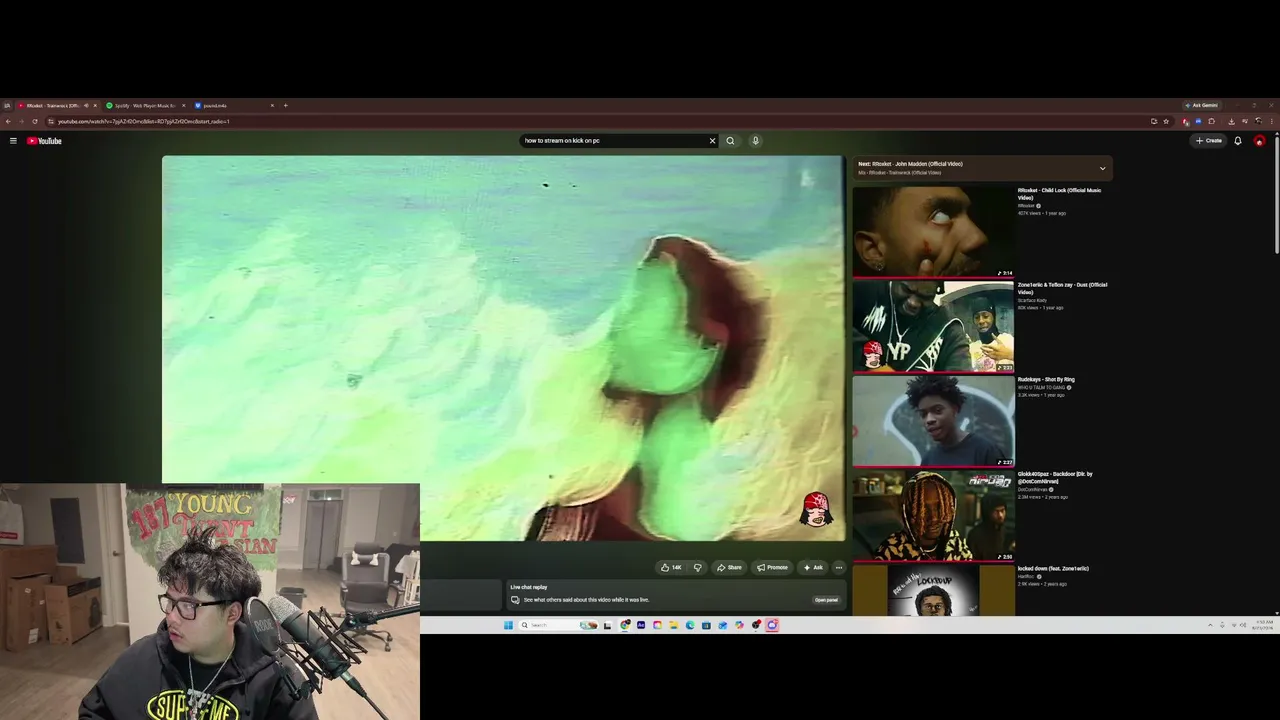The height and width of the screenshot is (720, 1280).
Task: Reload the YouTube page
Action: (x=35, y=122)
